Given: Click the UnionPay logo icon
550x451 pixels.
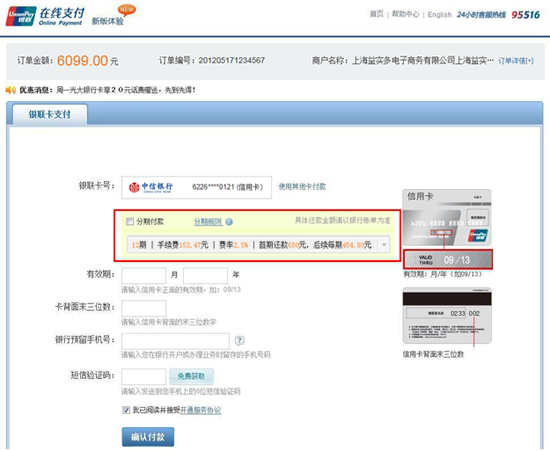Looking at the screenshot, I should (x=21, y=16).
